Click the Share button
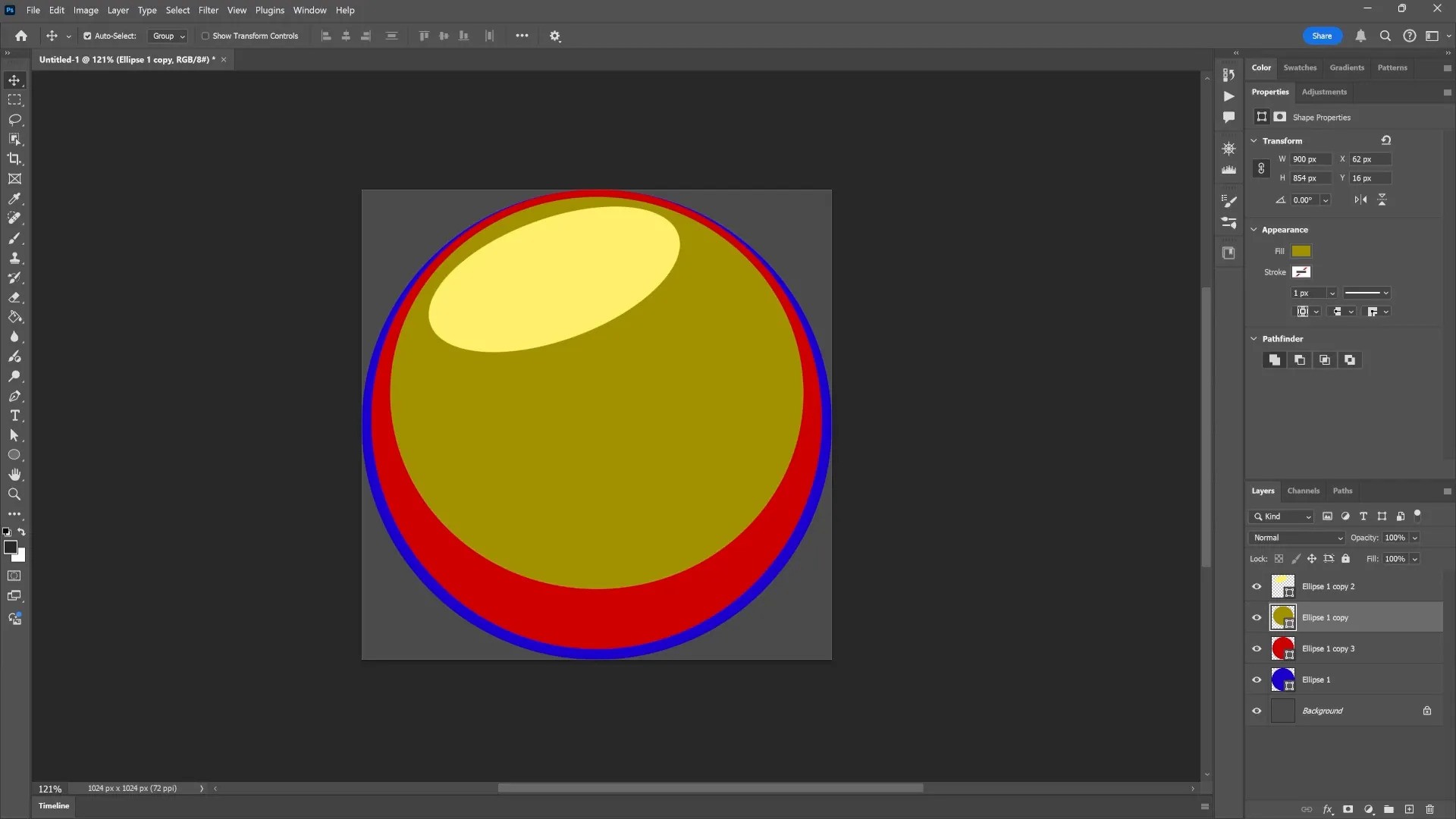The image size is (1456, 819). click(x=1322, y=36)
